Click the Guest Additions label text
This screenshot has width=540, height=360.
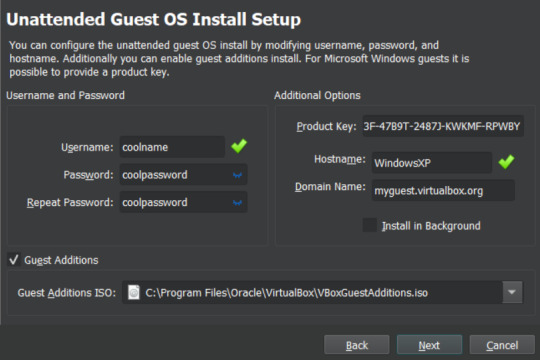click(x=61, y=260)
